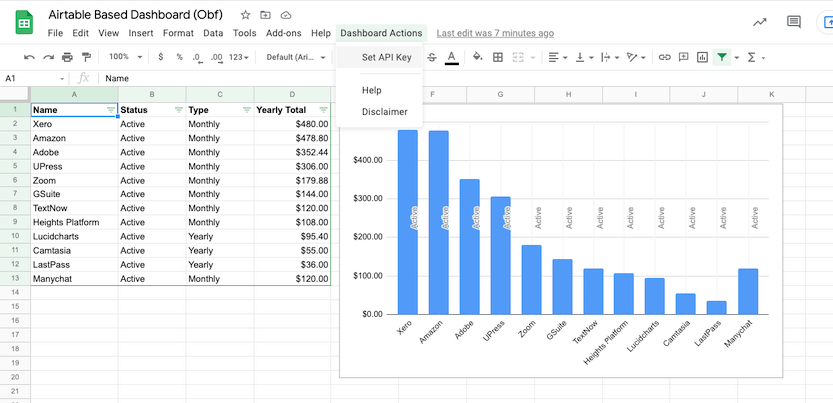The image size is (833, 403).
Task: Open the Add-ons menu
Action: 284,33
